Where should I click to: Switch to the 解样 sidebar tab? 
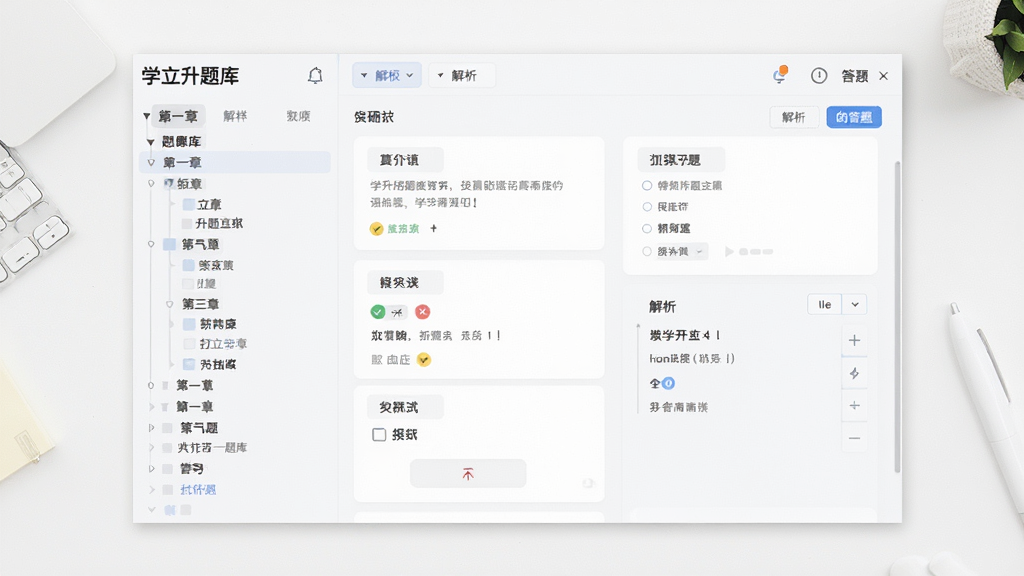(235, 116)
